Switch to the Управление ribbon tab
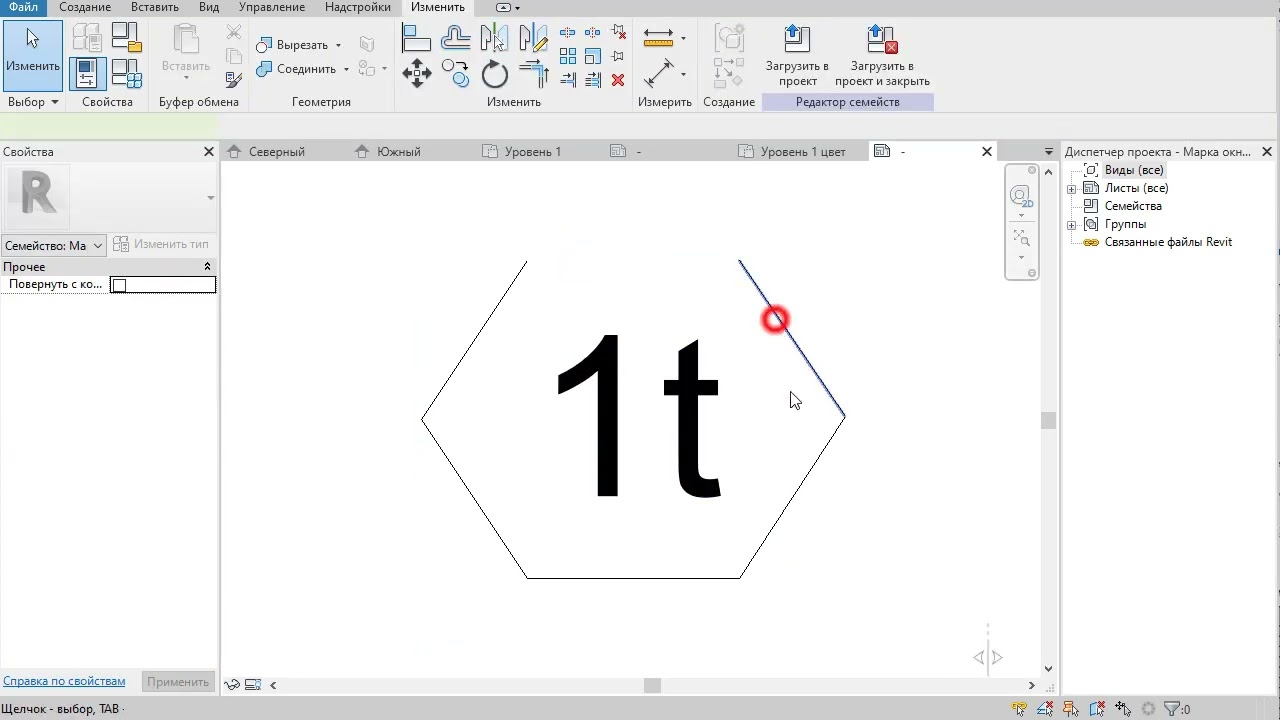Viewport: 1280px width, 720px height. pyautogui.click(x=272, y=7)
